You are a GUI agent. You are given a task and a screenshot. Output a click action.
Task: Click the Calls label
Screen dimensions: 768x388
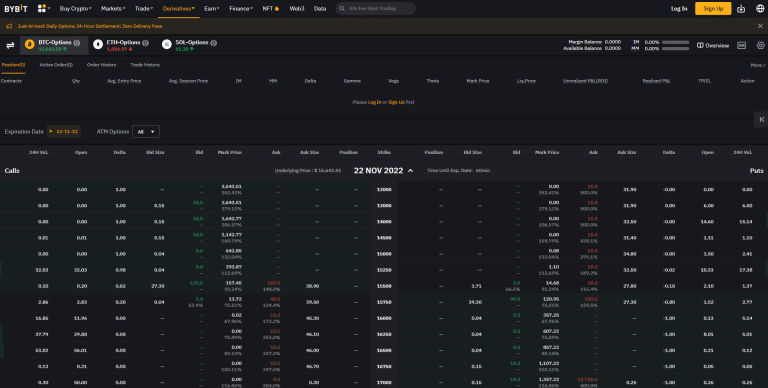[12, 170]
